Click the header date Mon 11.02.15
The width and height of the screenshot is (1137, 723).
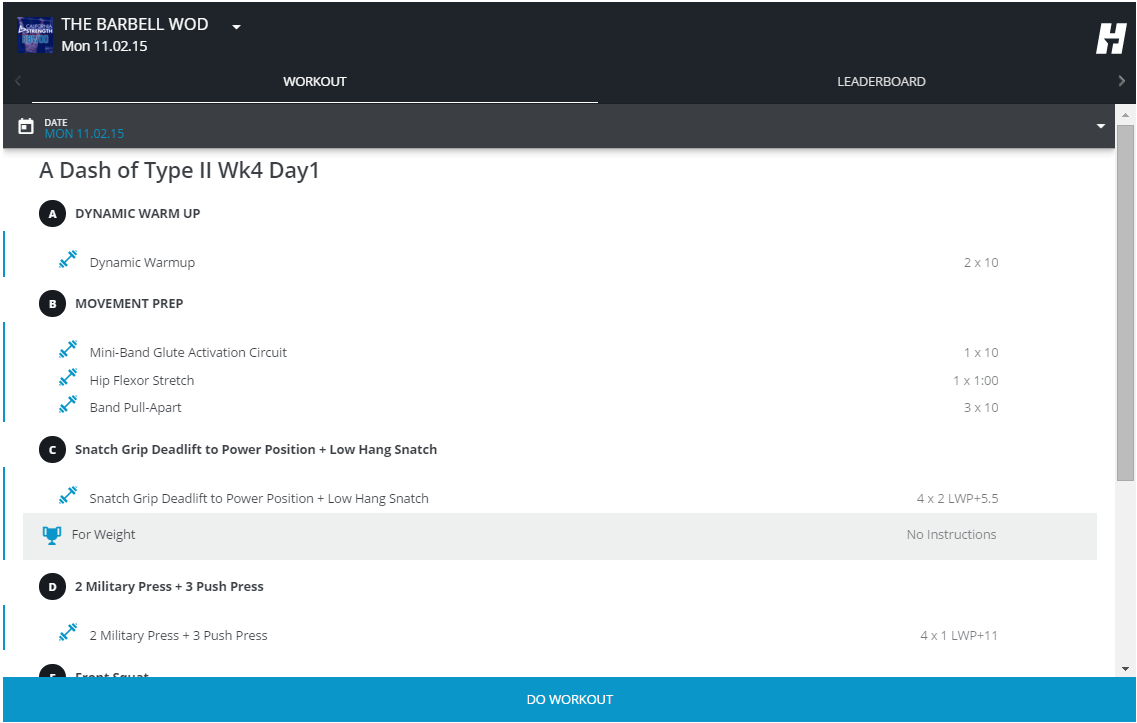104,46
